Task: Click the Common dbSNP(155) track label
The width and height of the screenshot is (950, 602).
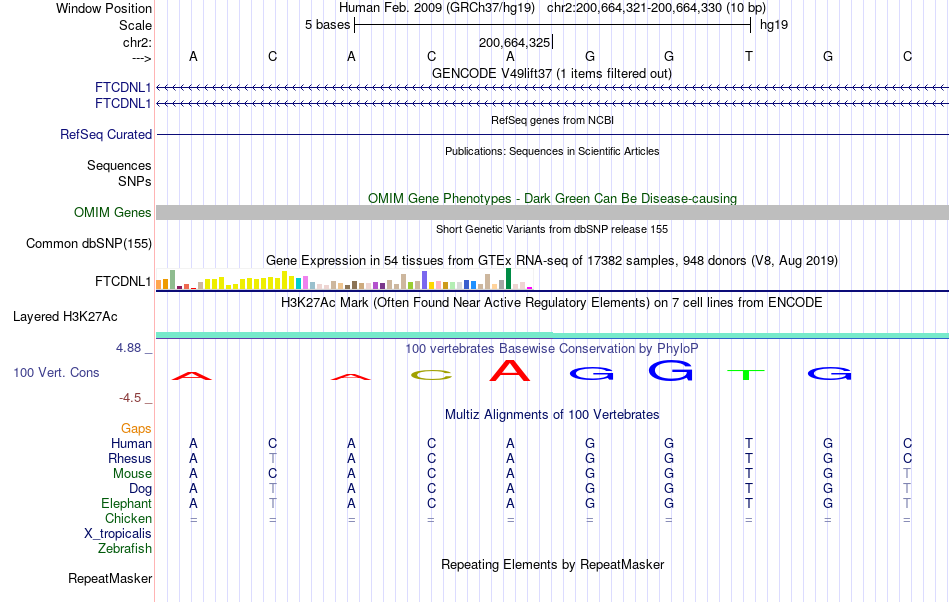Action: [x=89, y=243]
